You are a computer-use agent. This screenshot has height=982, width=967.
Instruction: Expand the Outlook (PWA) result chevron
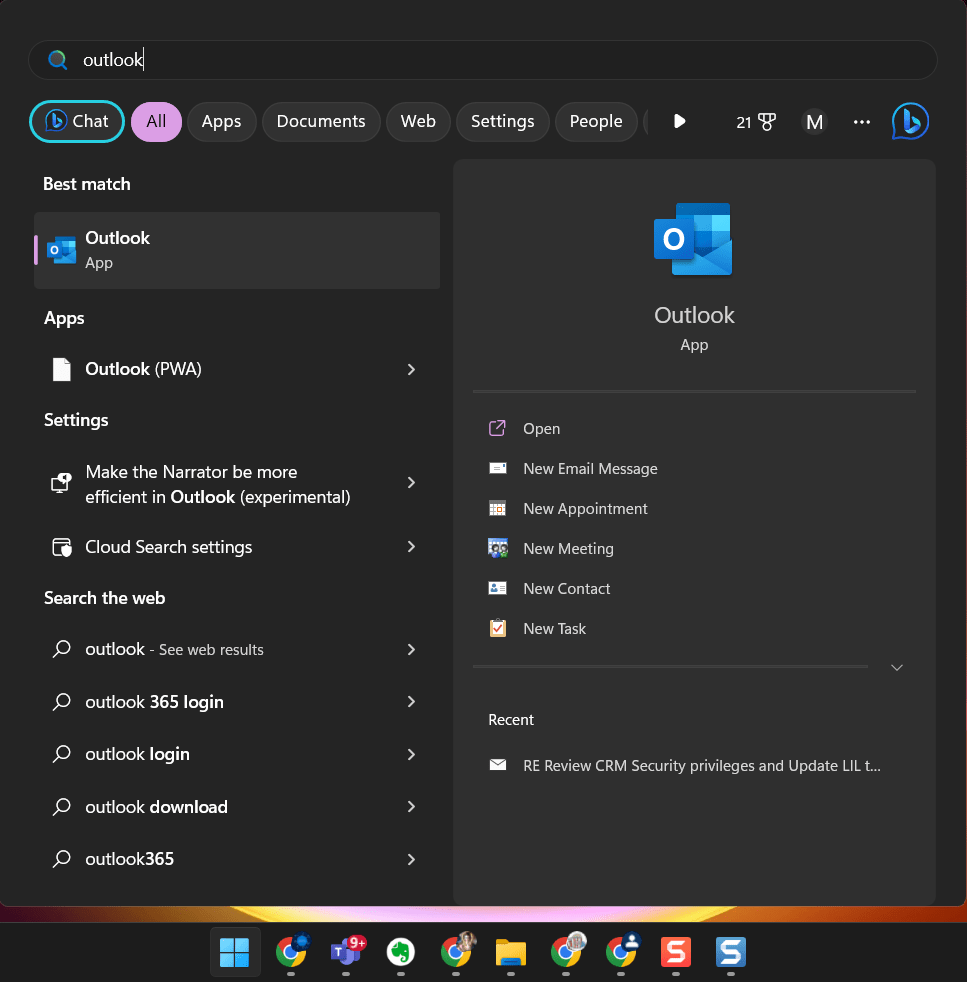(410, 369)
